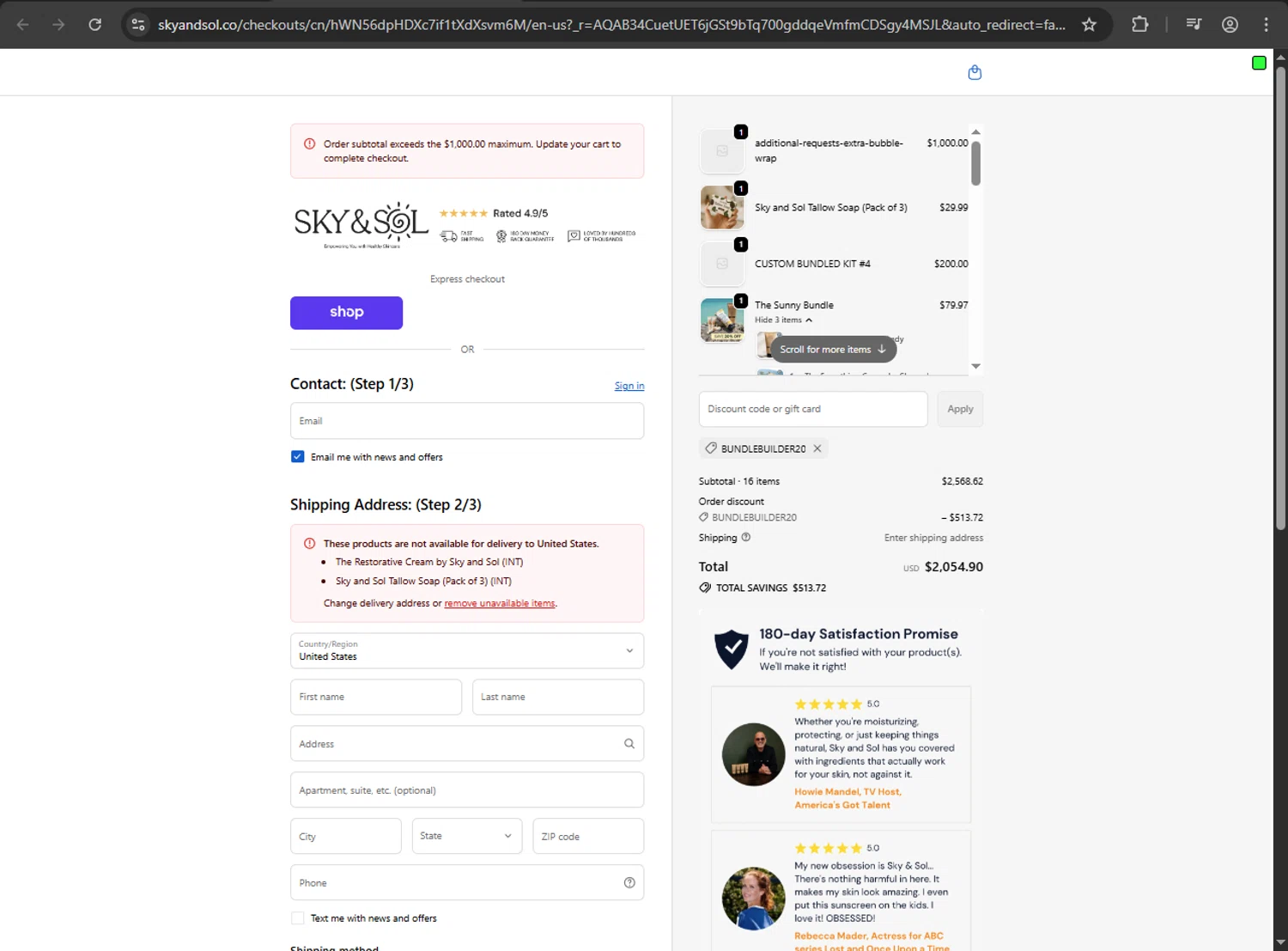This screenshot has width=1288, height=951.
Task: Focus the Apartment, suite field
Action: [x=467, y=790]
